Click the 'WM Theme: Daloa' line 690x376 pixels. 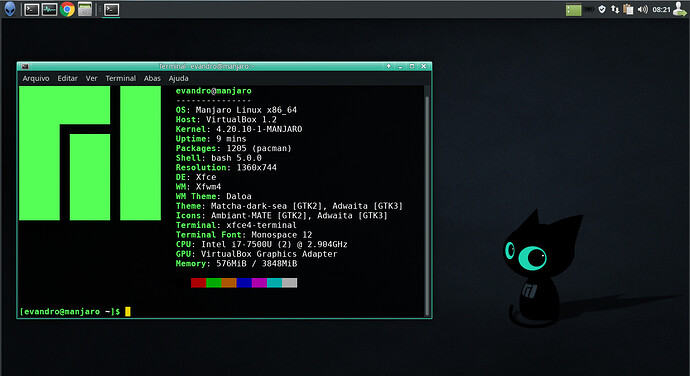[x=213, y=196]
